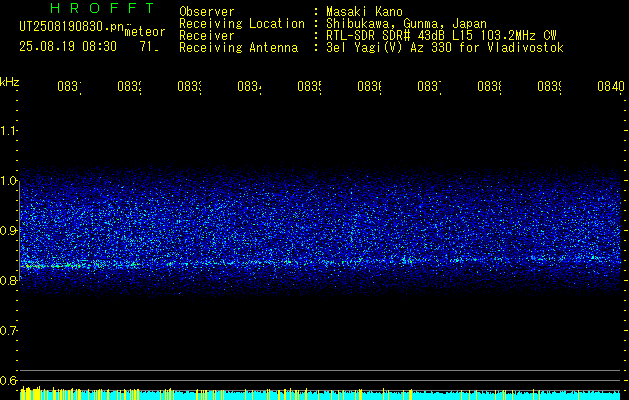Click the upper gray threshold line above 0.6
Image resolution: width=629 pixels, height=400 pixels.
point(322,370)
